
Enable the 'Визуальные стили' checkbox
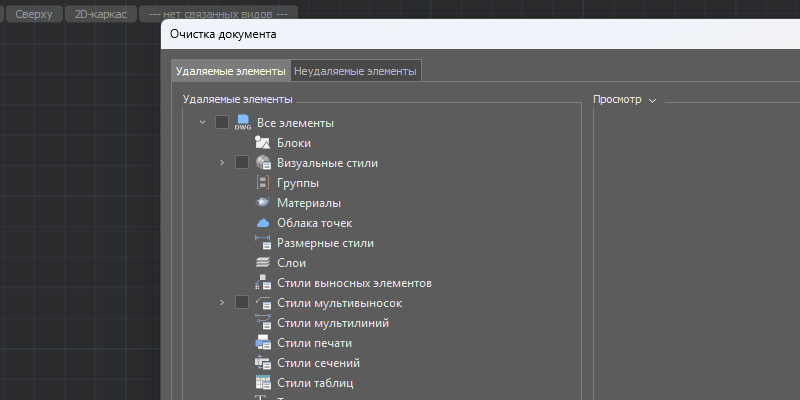point(242,163)
